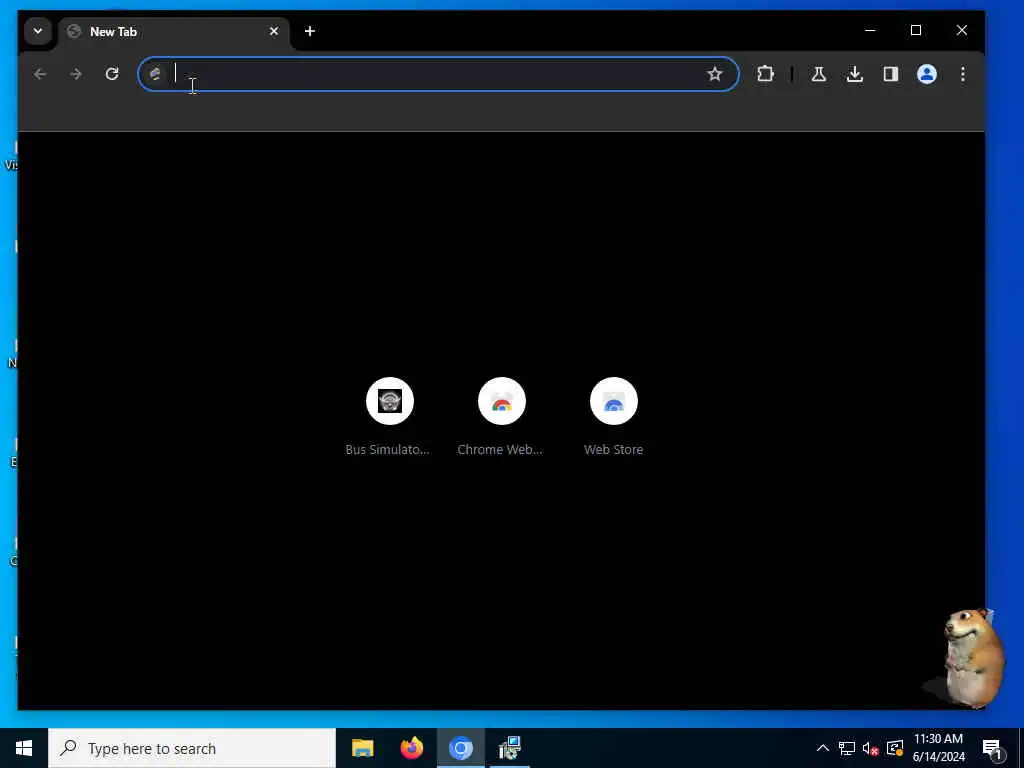The width and height of the screenshot is (1024, 768).
Task: Close the Chrome window
Action: pos(961,31)
